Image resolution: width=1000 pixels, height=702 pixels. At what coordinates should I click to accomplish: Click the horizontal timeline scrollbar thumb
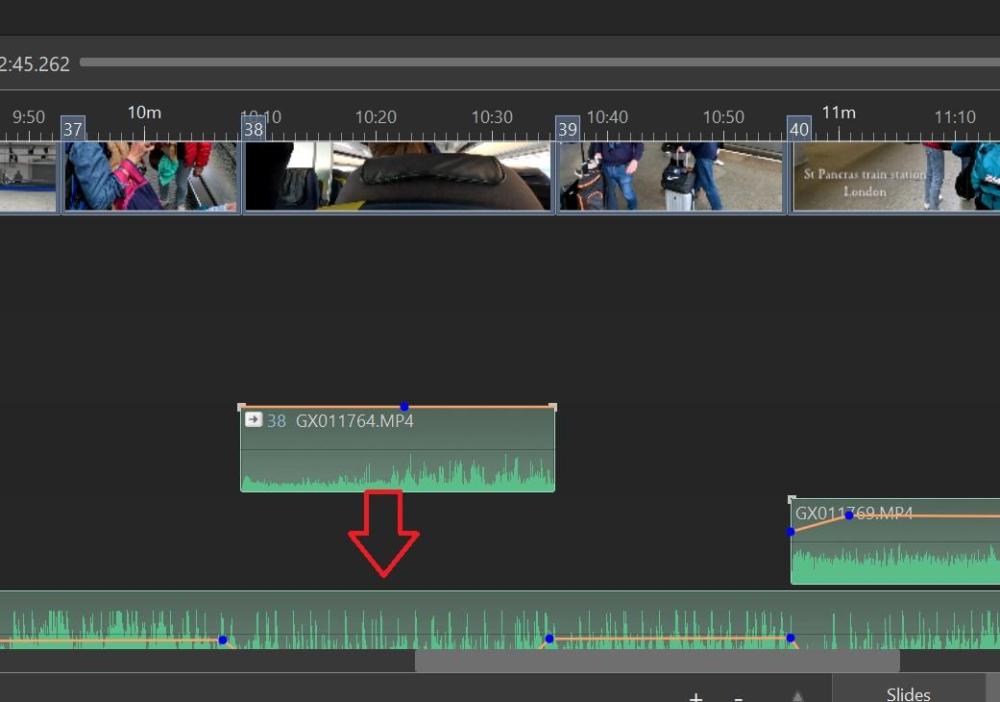click(x=657, y=661)
